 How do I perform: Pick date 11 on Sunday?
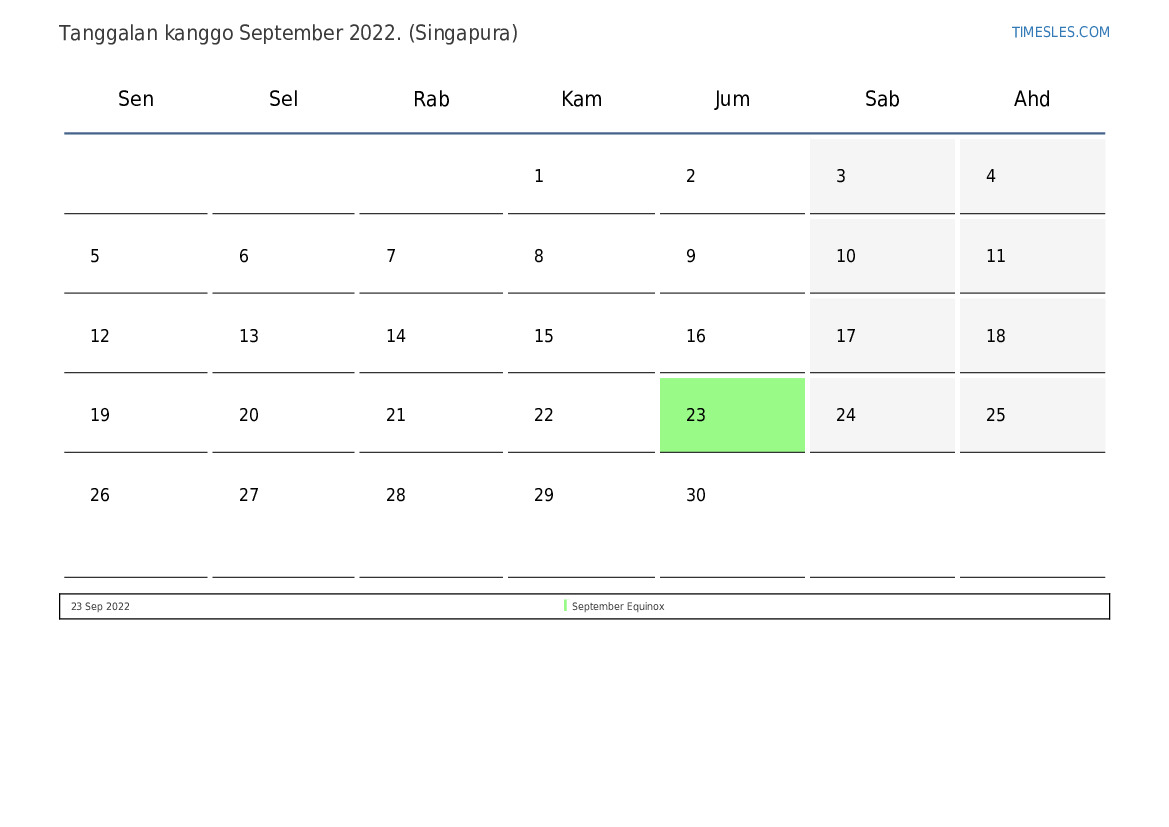(995, 257)
